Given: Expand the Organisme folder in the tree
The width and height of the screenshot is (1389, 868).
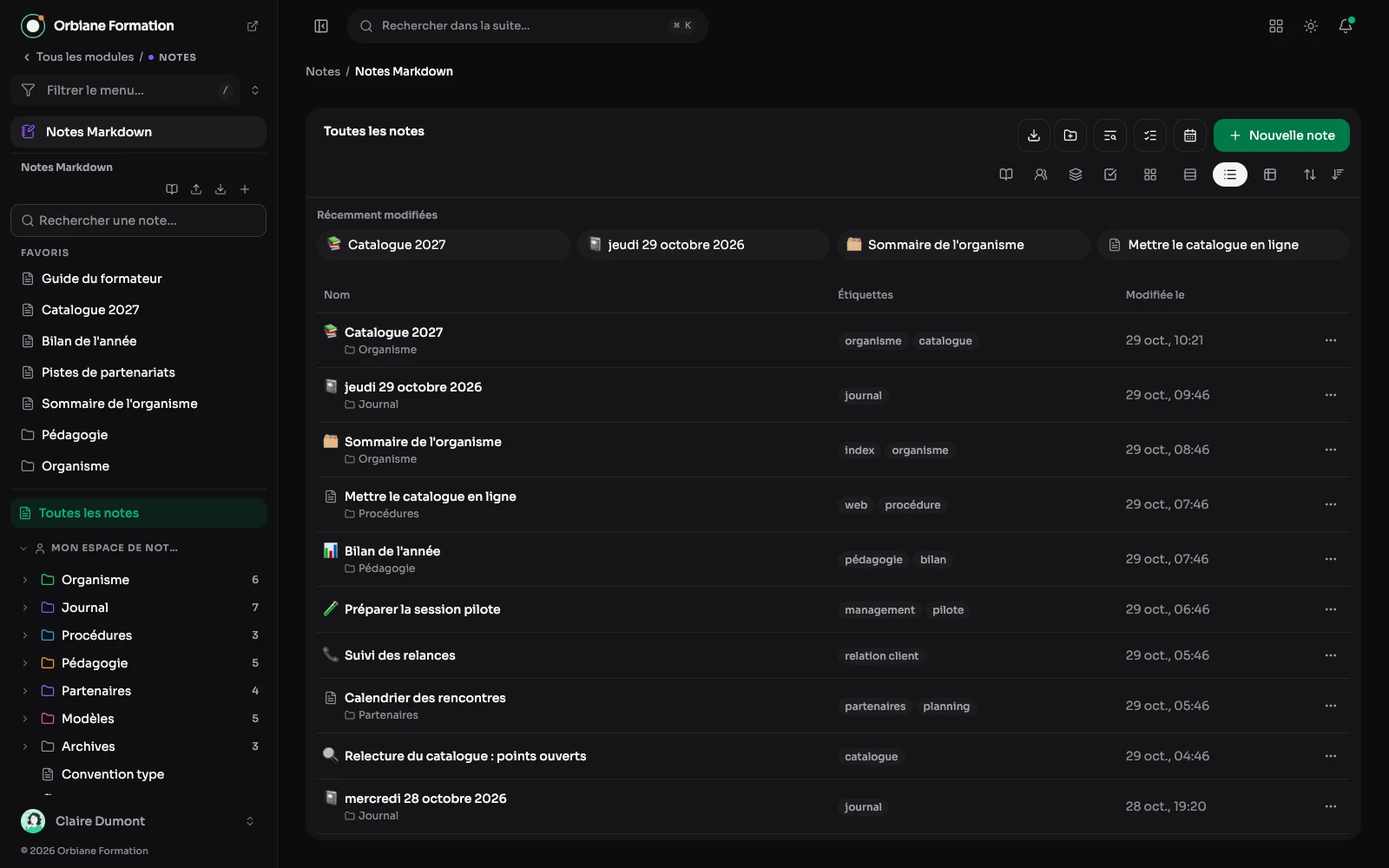Looking at the screenshot, I should 25,580.
